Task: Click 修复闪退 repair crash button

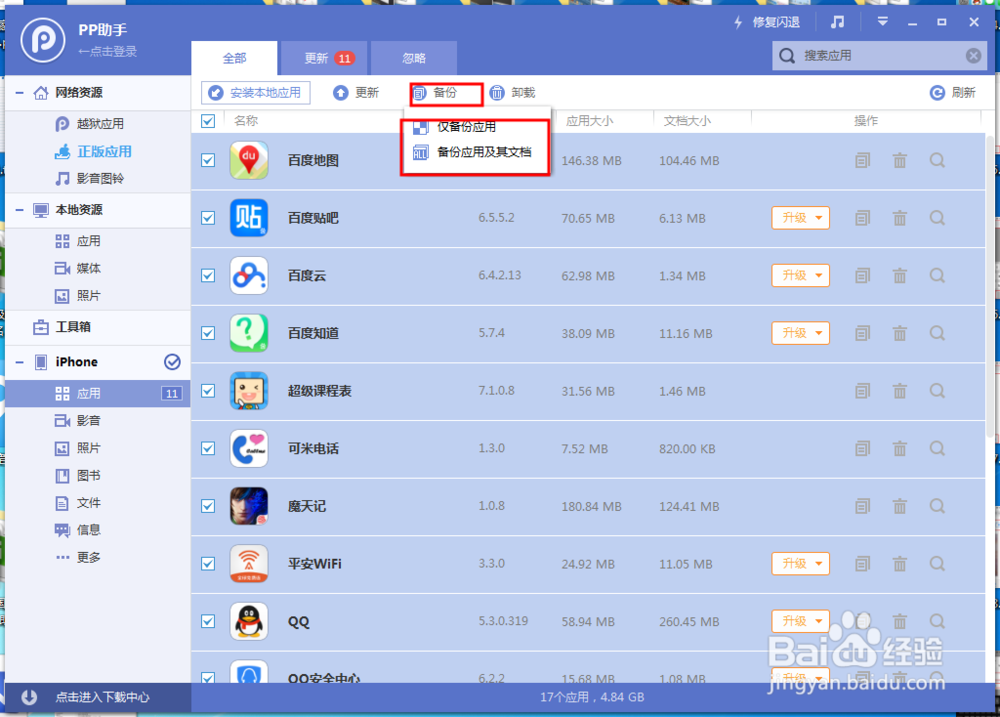Action: pos(767,22)
